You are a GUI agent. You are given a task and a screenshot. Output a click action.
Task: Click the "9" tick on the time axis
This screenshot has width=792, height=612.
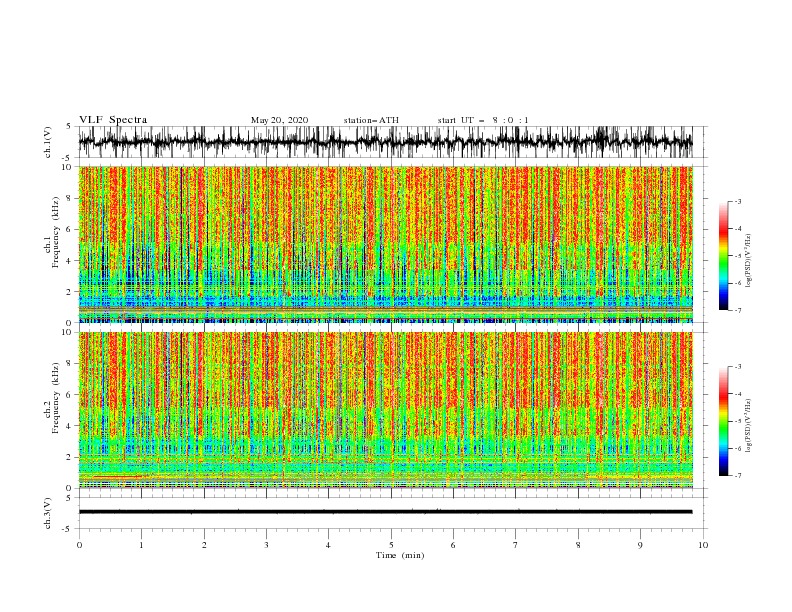640,545
